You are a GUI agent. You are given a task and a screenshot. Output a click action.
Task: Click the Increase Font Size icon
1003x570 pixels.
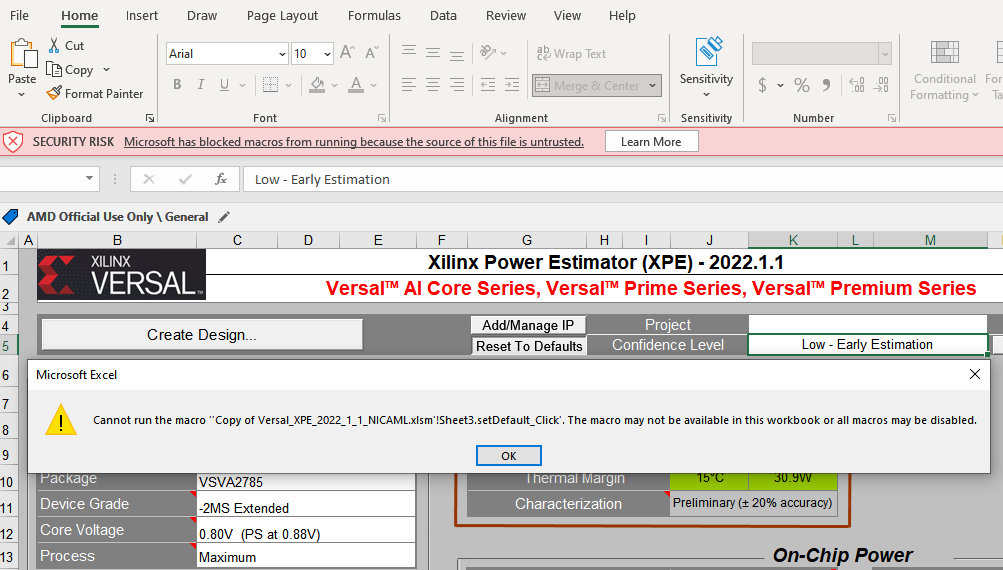click(x=347, y=53)
